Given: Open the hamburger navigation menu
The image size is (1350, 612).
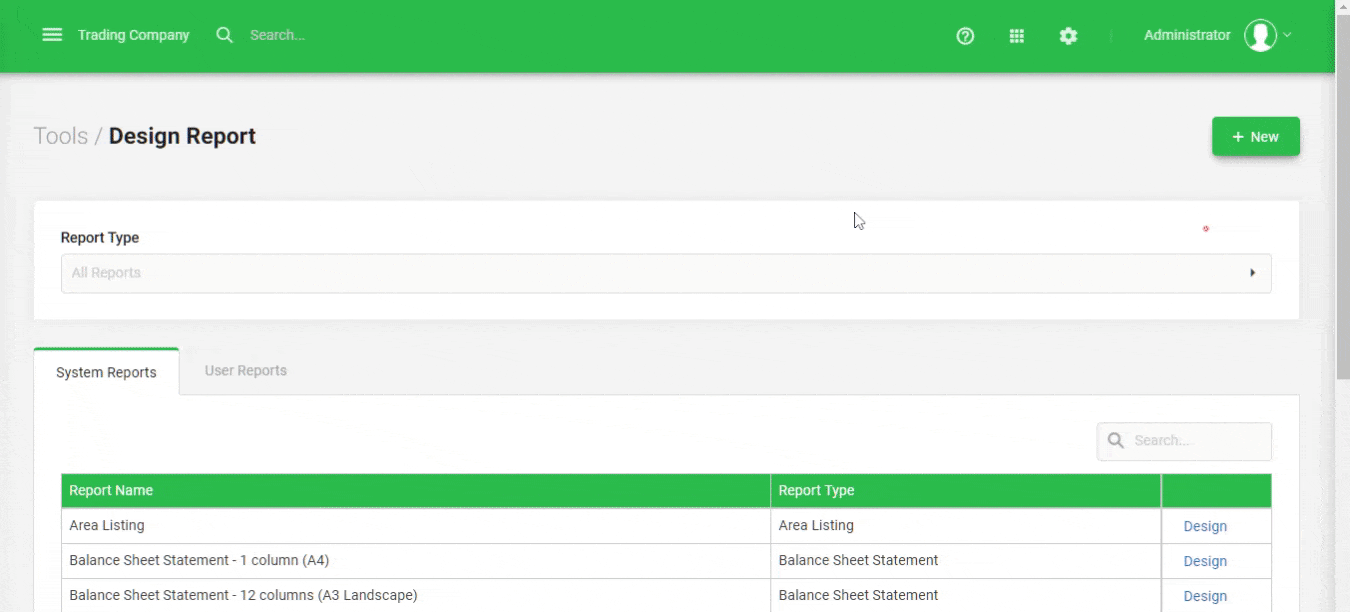Looking at the screenshot, I should tap(52, 34).
